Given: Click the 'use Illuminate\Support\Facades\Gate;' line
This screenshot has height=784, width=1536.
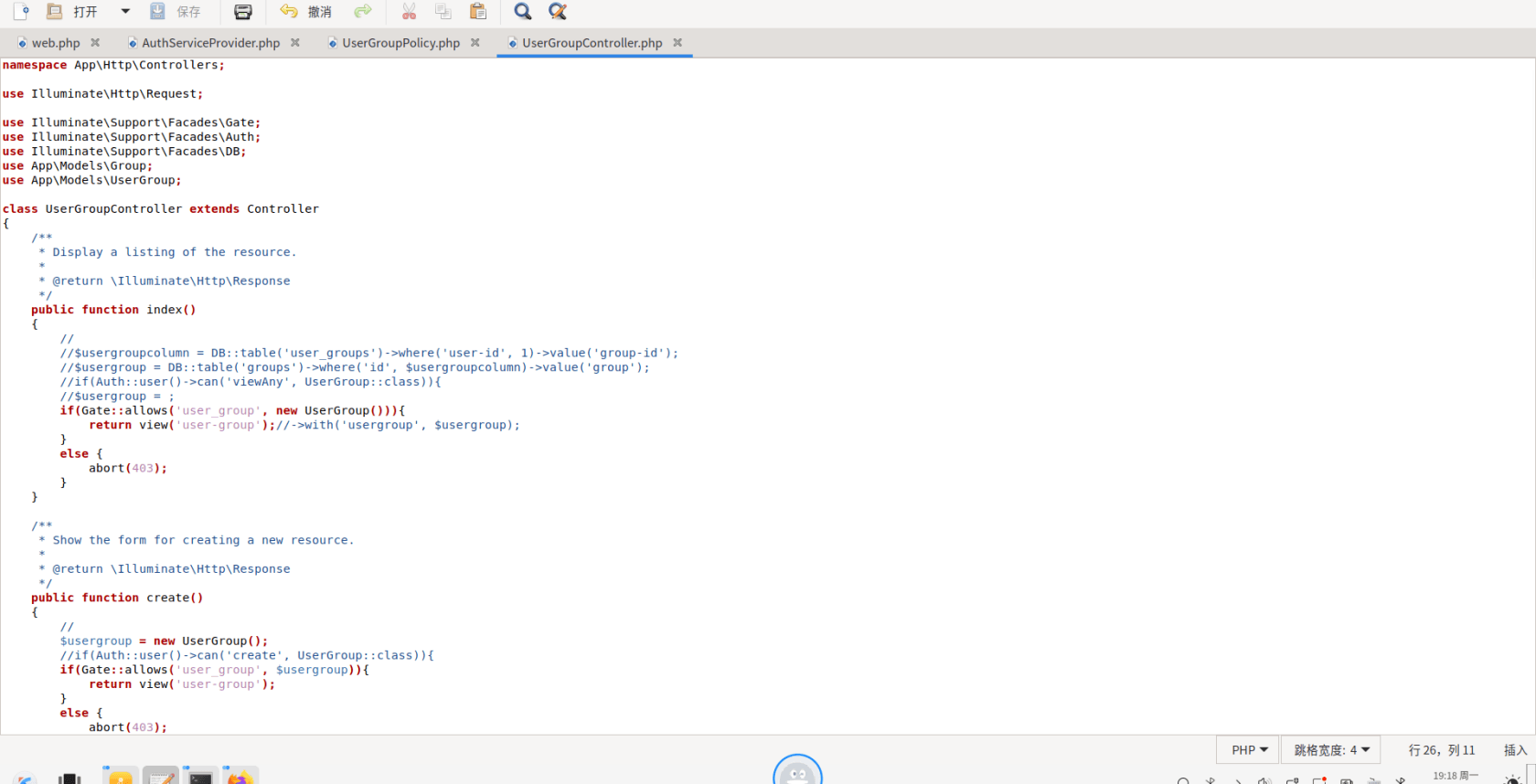Looking at the screenshot, I should click(132, 122).
